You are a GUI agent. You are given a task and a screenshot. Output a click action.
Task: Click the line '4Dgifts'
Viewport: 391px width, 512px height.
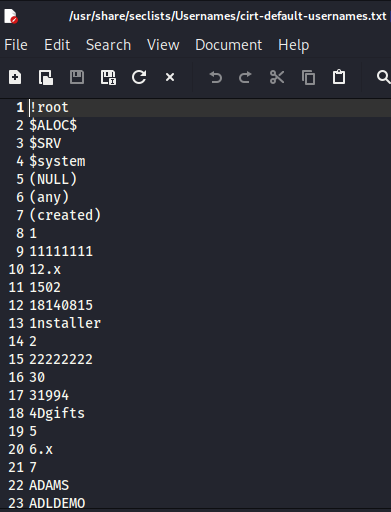point(57,413)
